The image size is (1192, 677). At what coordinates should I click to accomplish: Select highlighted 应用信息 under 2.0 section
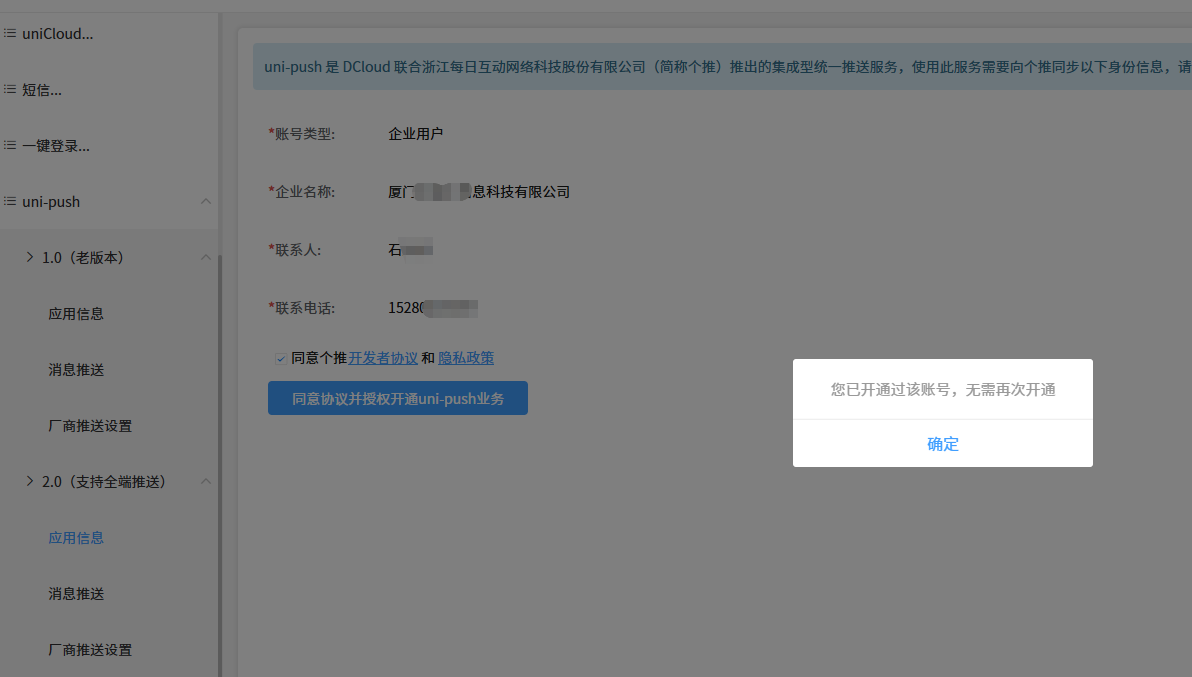coord(76,538)
